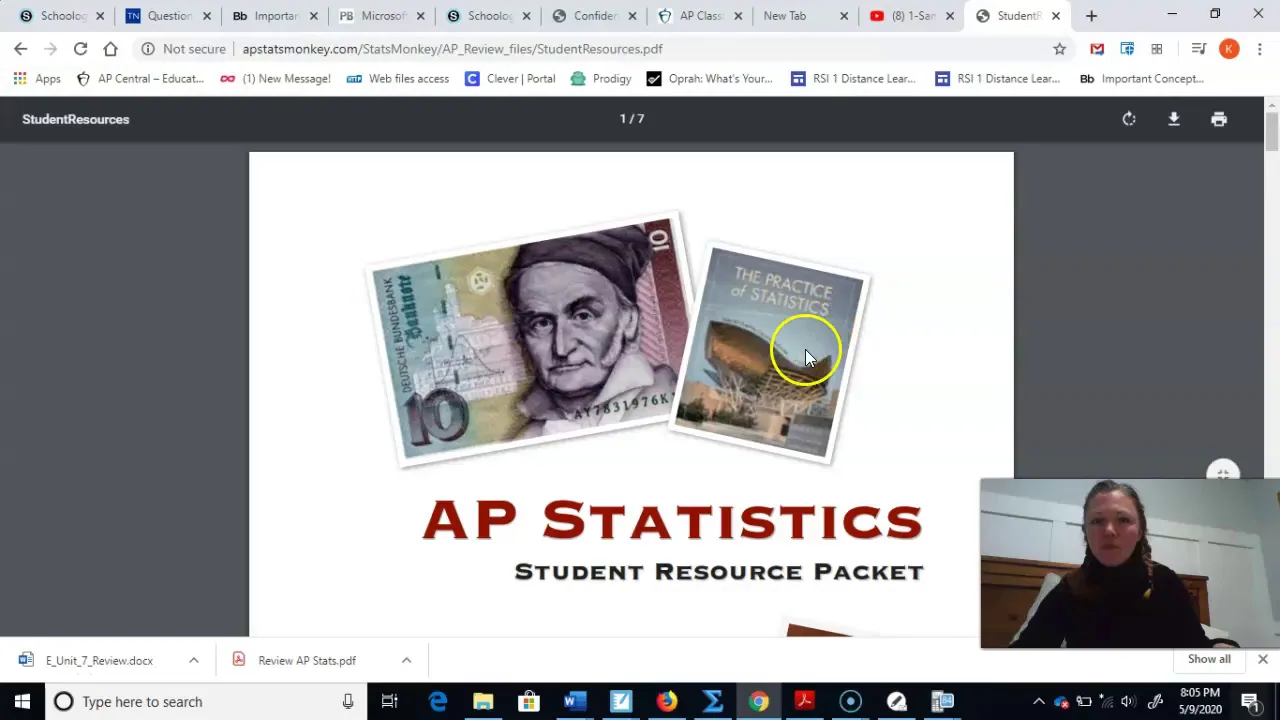
Task: Open Task View on the taskbar
Action: (390, 701)
